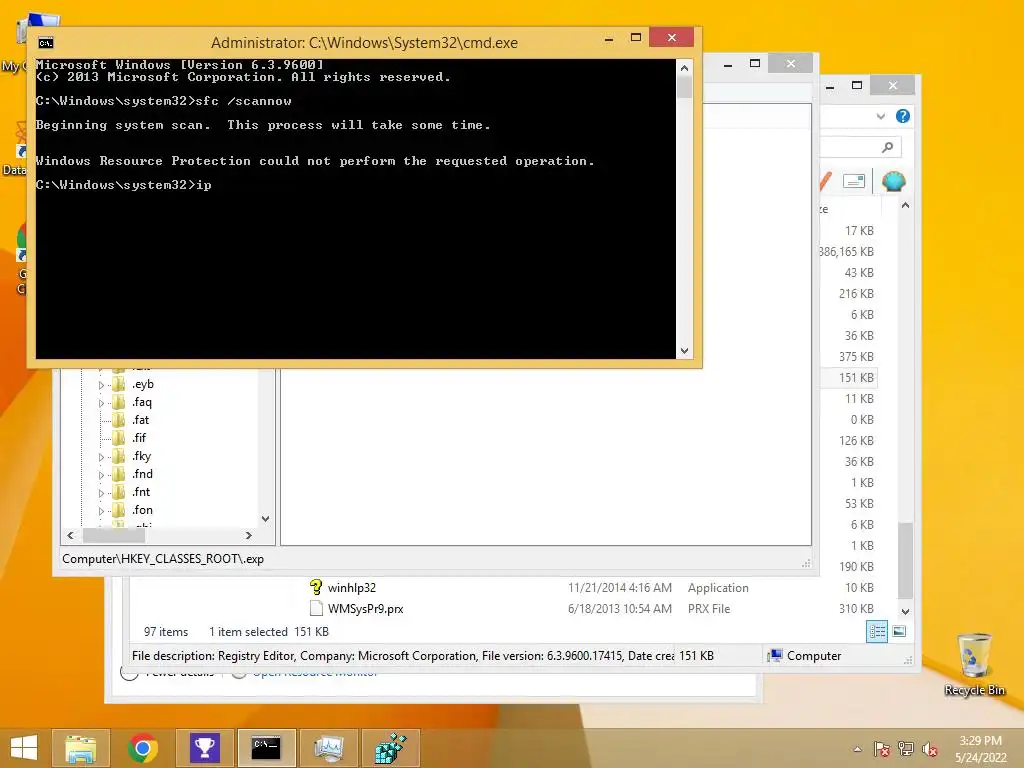Select the .fnt registry key
This screenshot has width=1024, height=768.
(141, 492)
